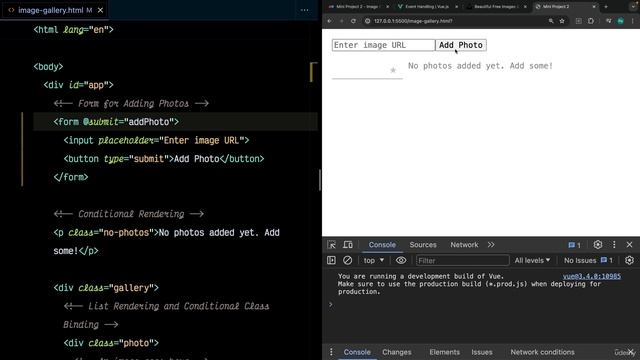Close the image-gallery.html editor tab

coord(100,10)
